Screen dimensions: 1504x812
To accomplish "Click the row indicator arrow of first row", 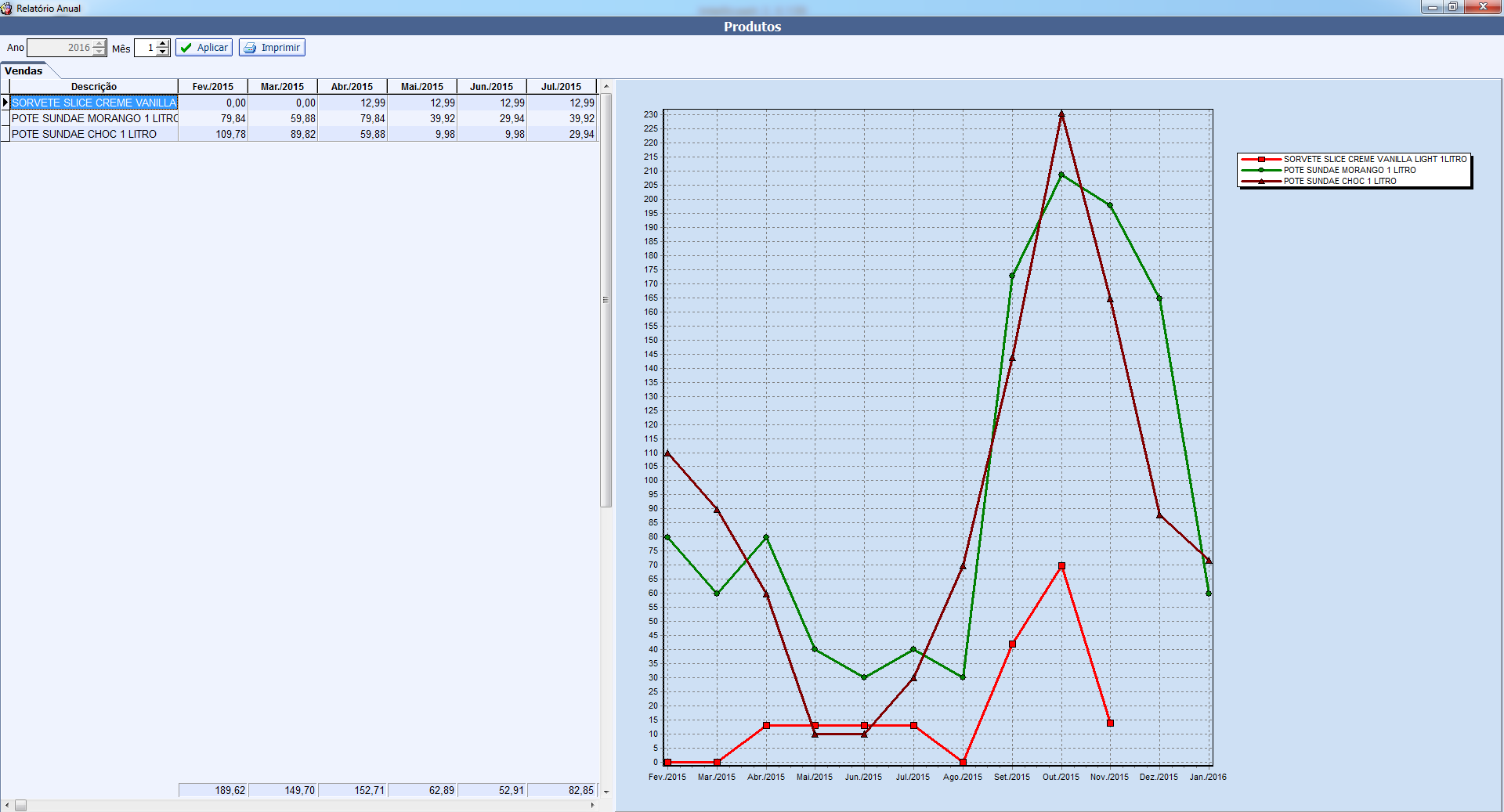I will click(5, 103).
